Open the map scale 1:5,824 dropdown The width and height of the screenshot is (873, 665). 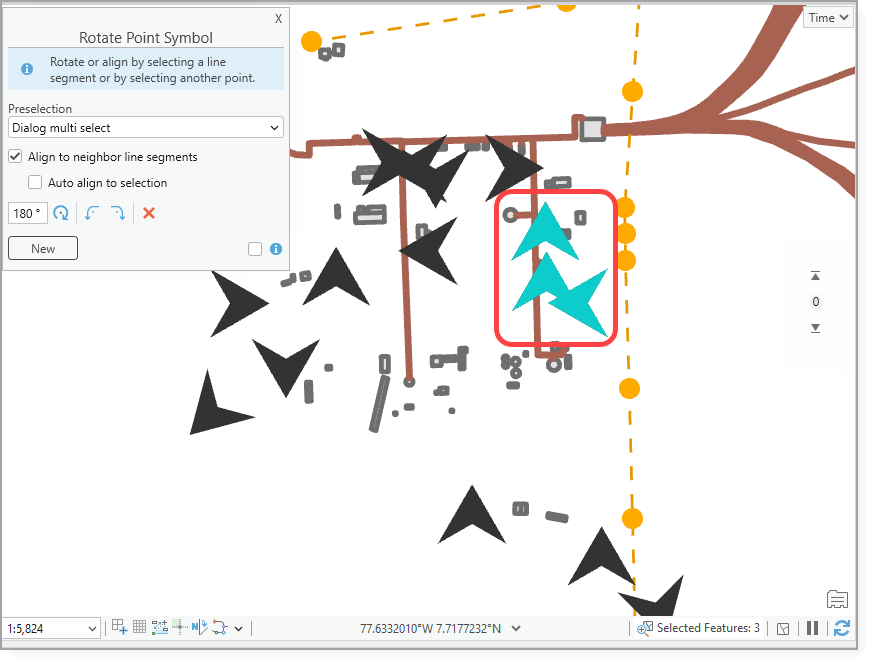(x=50, y=628)
